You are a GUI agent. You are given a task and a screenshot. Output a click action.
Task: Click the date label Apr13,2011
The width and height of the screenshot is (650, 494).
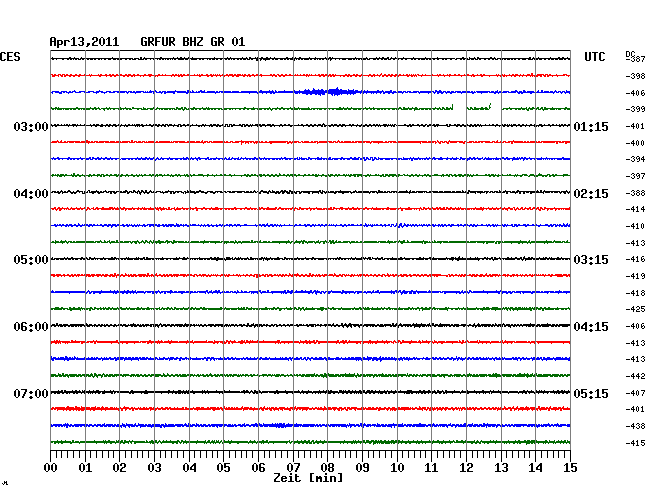(84, 42)
